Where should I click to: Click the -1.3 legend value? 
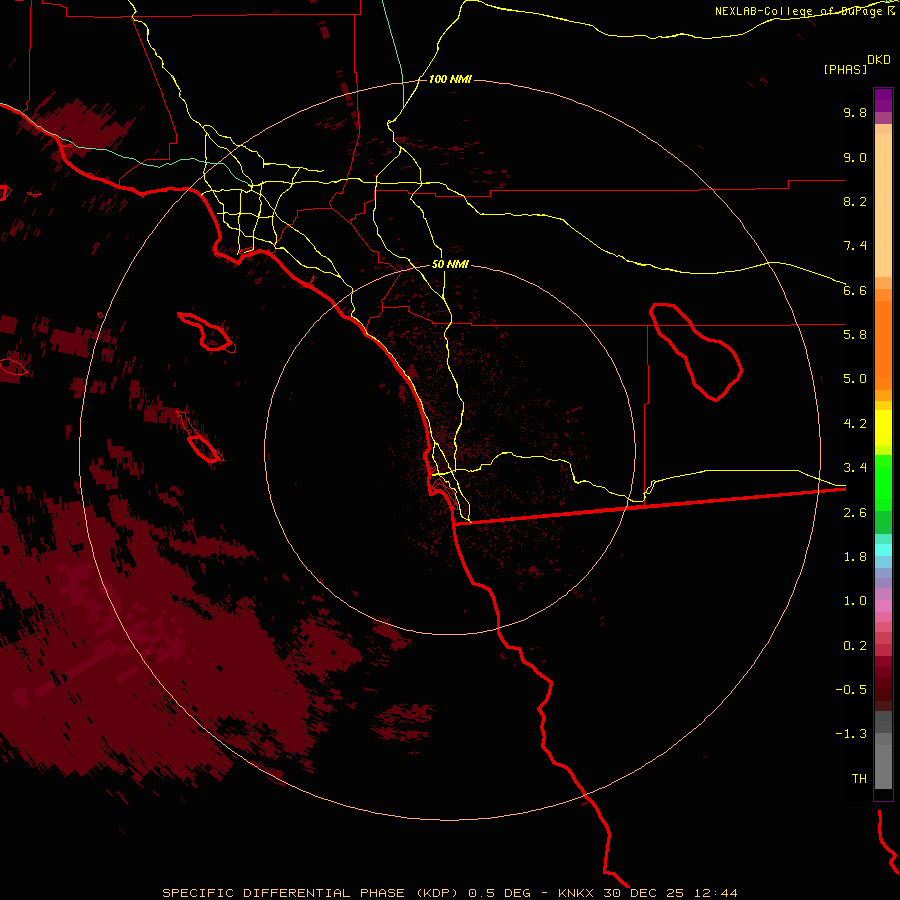click(x=851, y=734)
